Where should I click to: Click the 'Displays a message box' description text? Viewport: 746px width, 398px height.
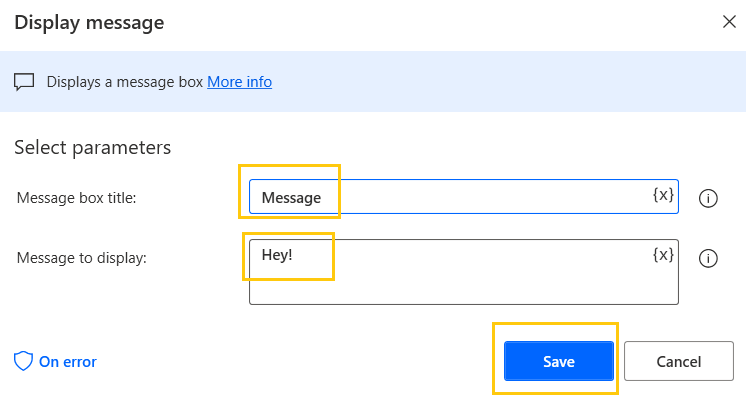(x=125, y=82)
